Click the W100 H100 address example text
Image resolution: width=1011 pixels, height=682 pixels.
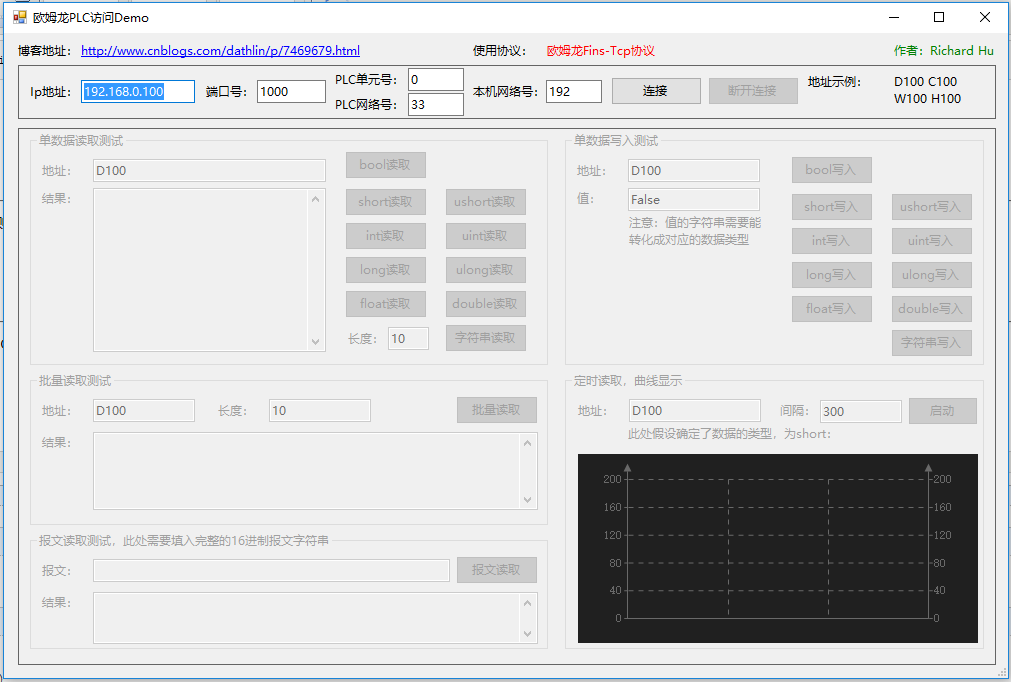click(927, 99)
